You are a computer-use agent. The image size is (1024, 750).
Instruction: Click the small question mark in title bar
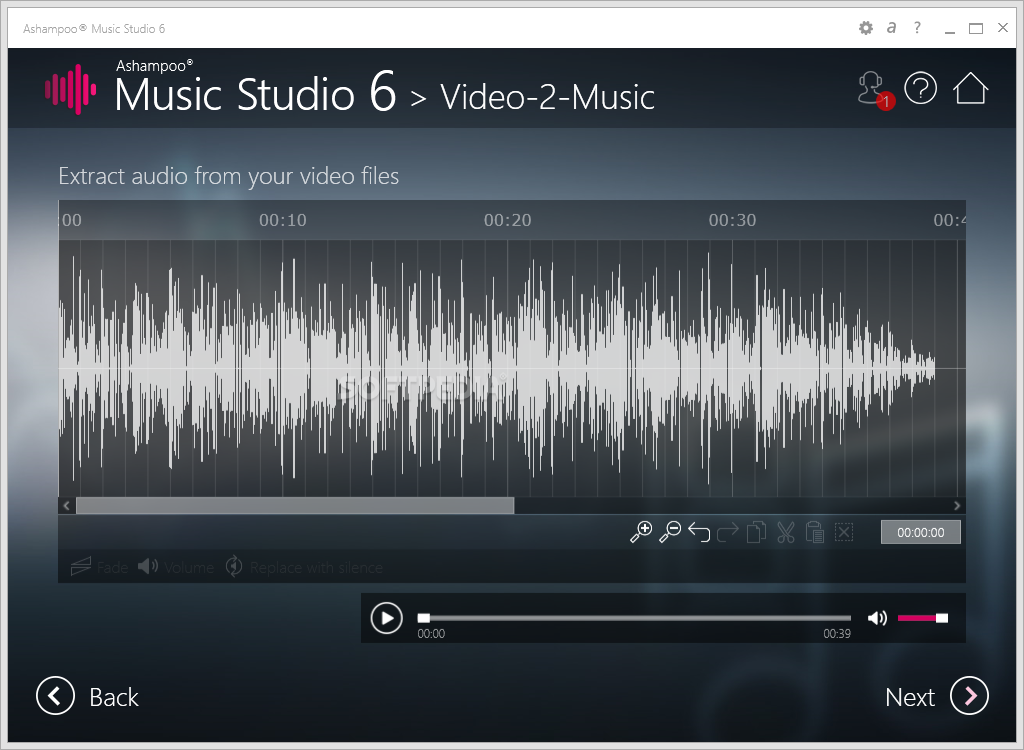(x=918, y=27)
